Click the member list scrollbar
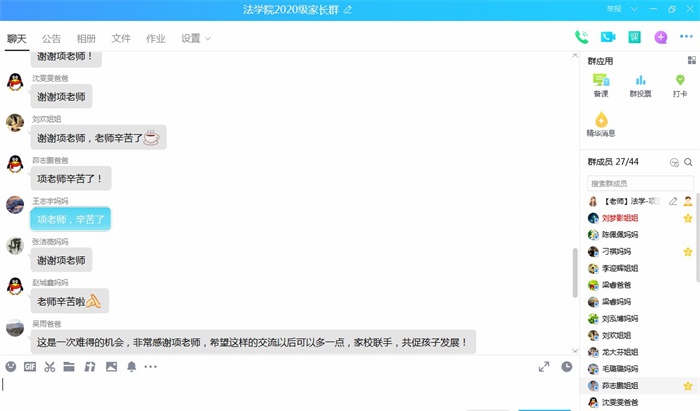 pyautogui.click(x=697, y=237)
